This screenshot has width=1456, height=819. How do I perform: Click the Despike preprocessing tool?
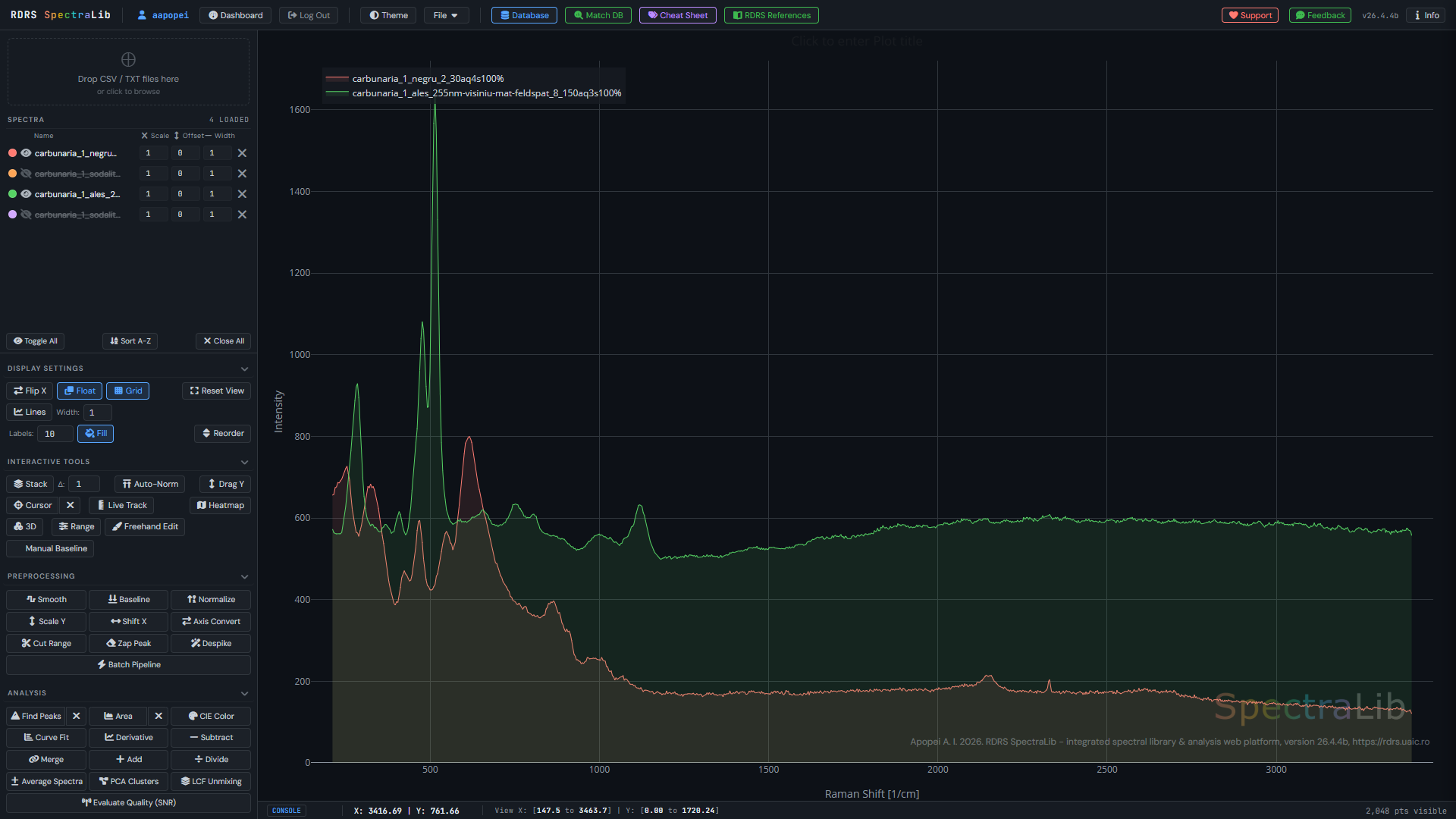(211, 643)
